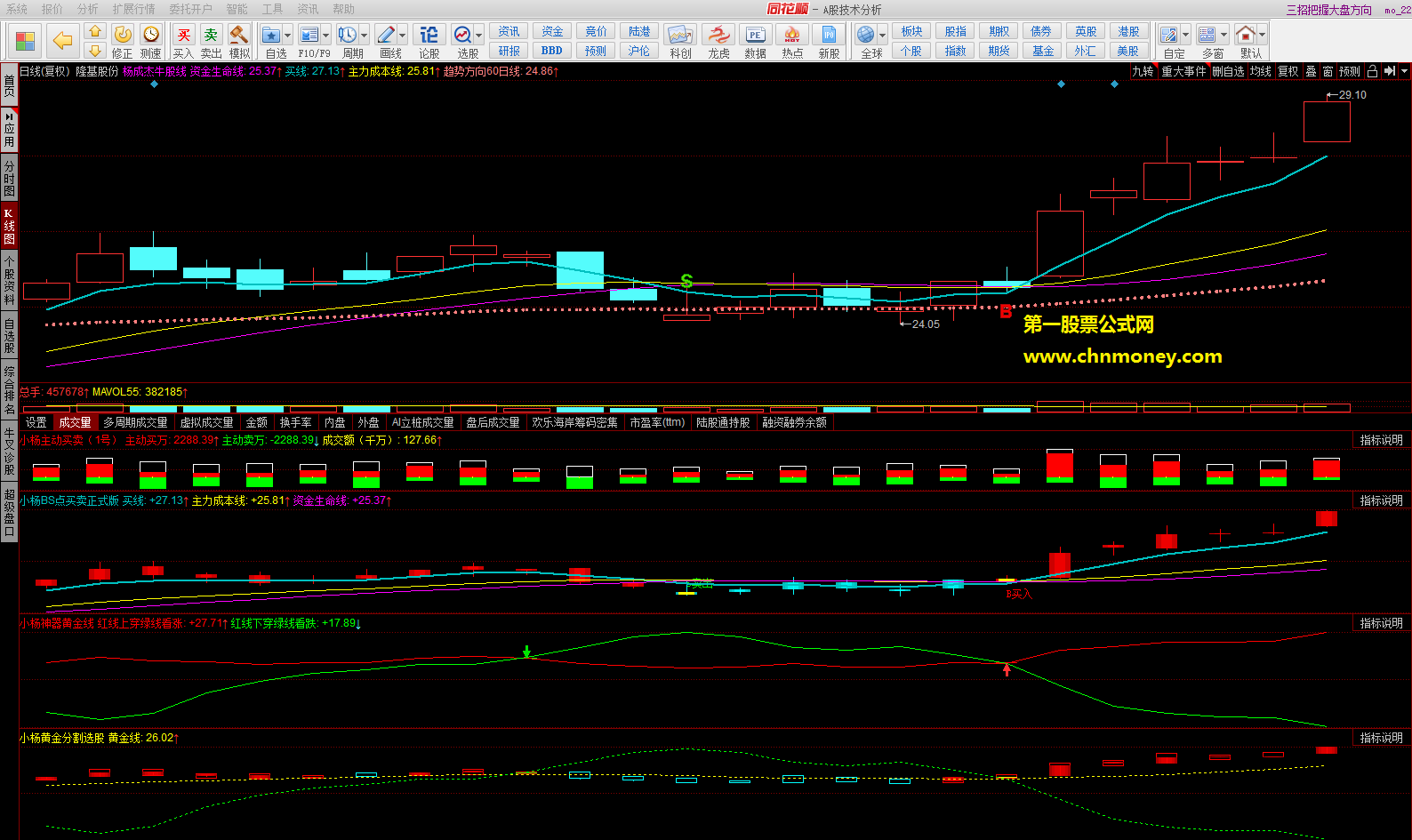The width and height of the screenshot is (1412, 840).
Task: Click the 修正 correction icon
Action: (123, 35)
